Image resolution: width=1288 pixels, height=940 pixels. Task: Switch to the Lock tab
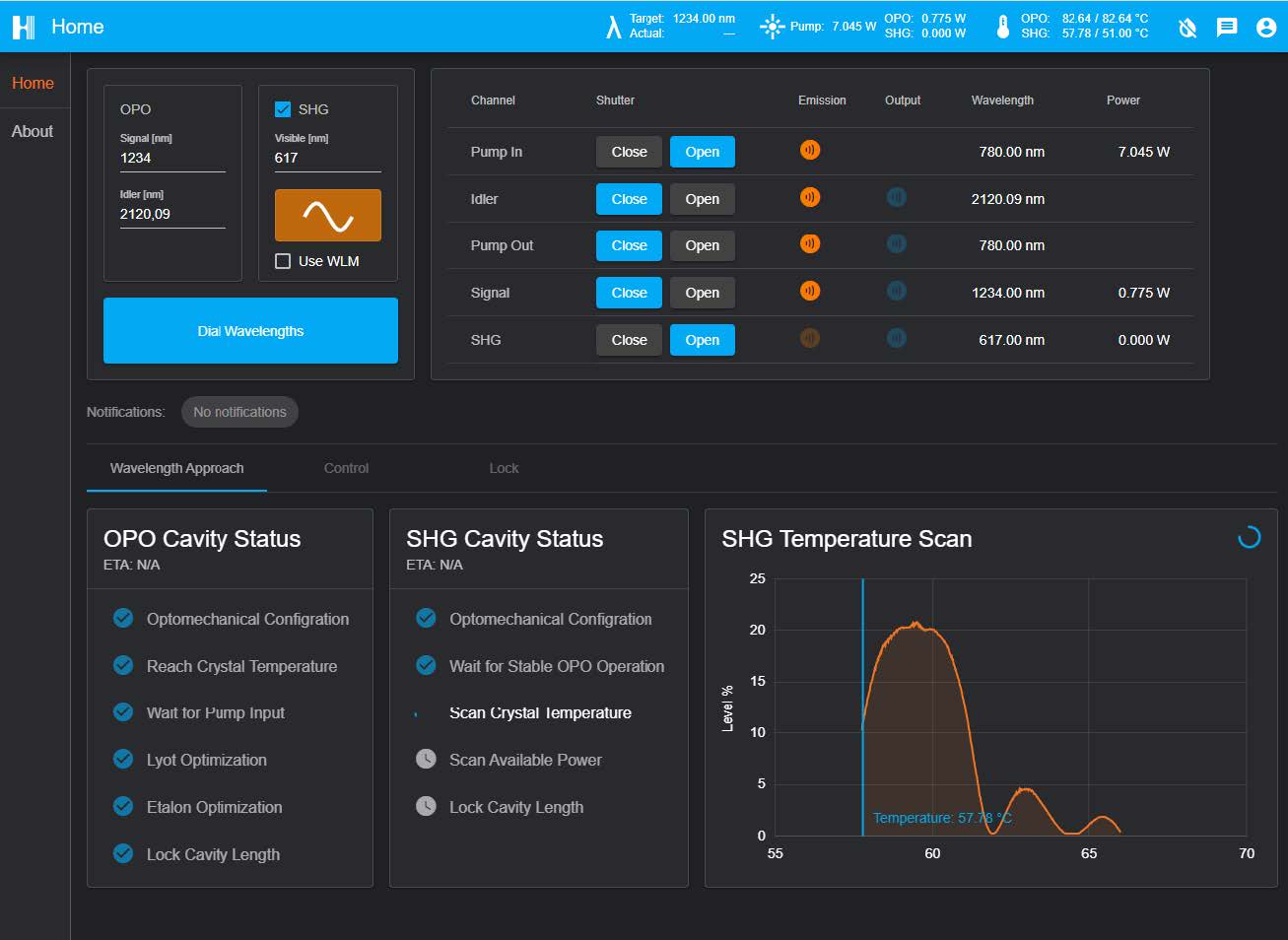(504, 468)
